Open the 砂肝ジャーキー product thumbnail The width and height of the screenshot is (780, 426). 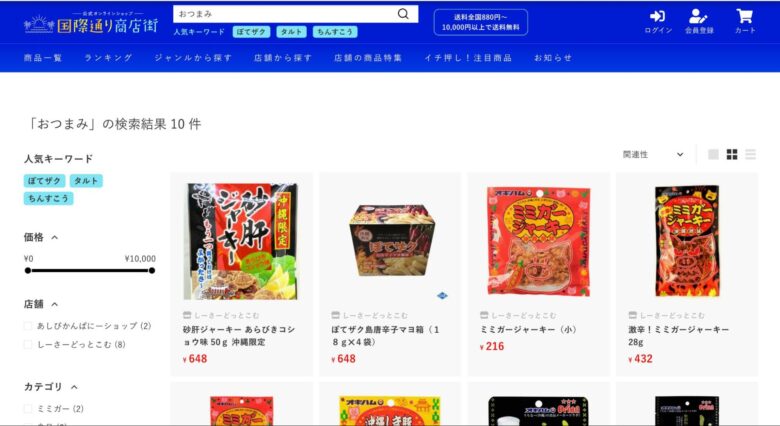tap(241, 241)
